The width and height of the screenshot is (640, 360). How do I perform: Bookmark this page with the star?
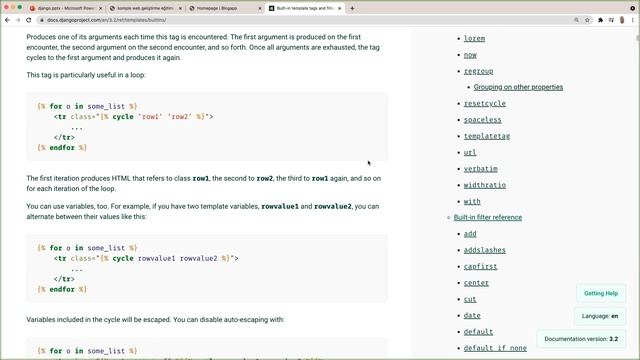(x=587, y=20)
